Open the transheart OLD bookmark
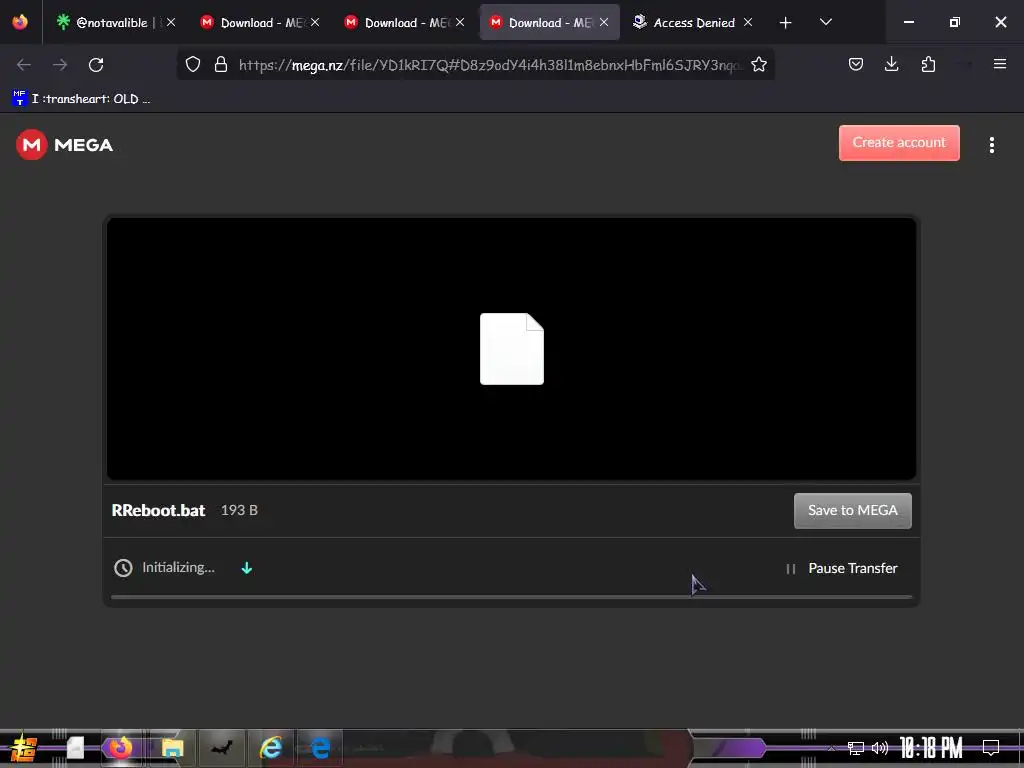1024x768 pixels. (x=81, y=99)
